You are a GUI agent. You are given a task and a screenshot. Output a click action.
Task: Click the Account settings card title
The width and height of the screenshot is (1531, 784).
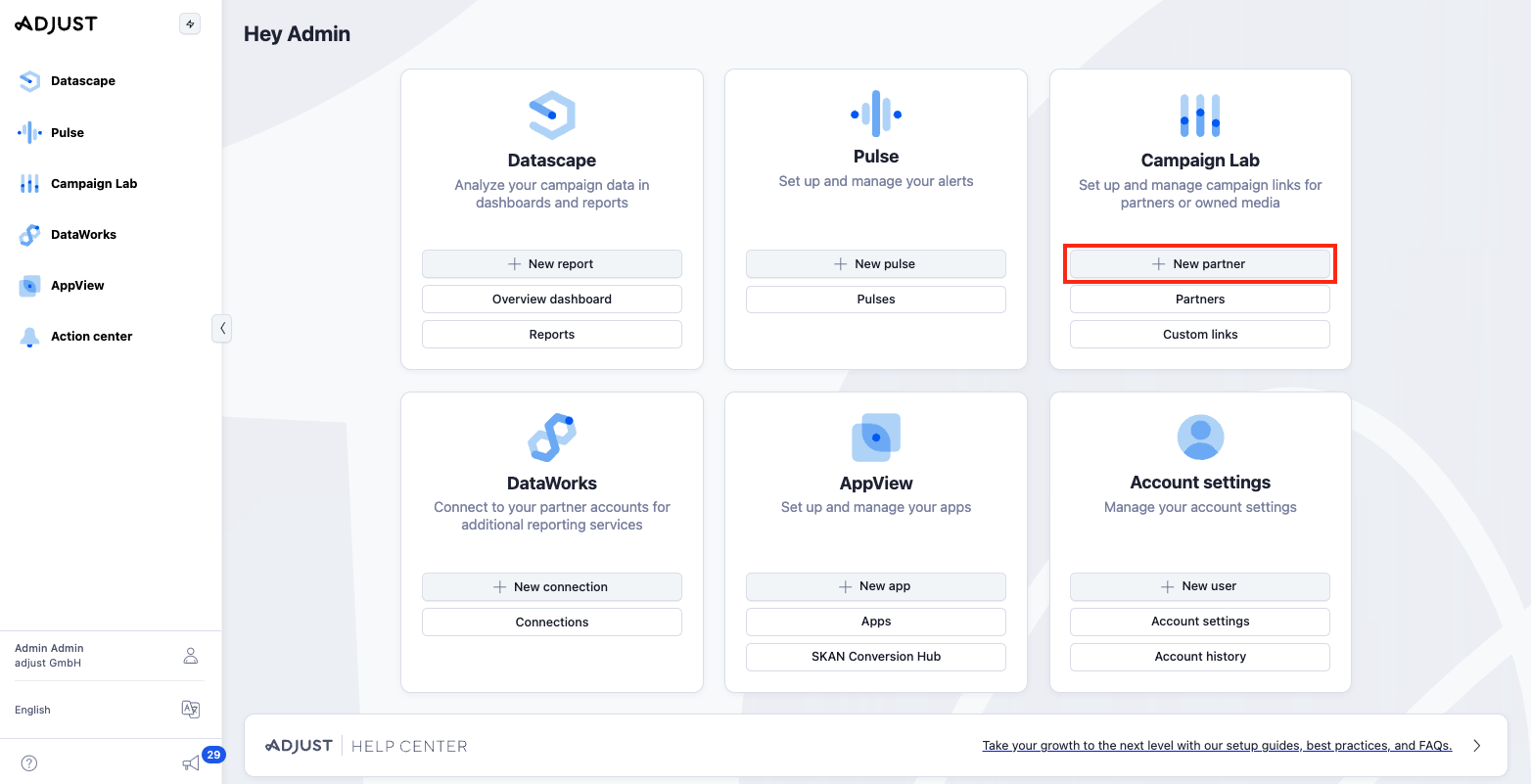[1200, 483]
